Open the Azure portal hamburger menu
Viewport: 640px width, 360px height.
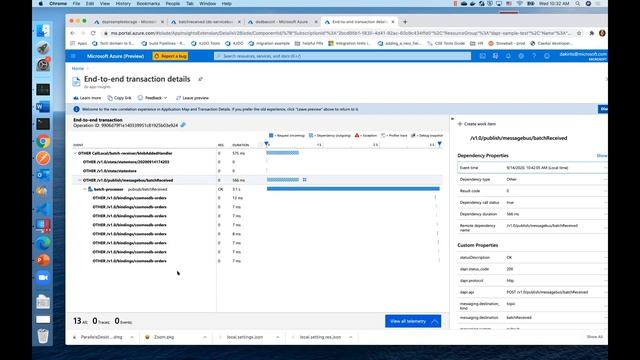[x=73, y=56]
